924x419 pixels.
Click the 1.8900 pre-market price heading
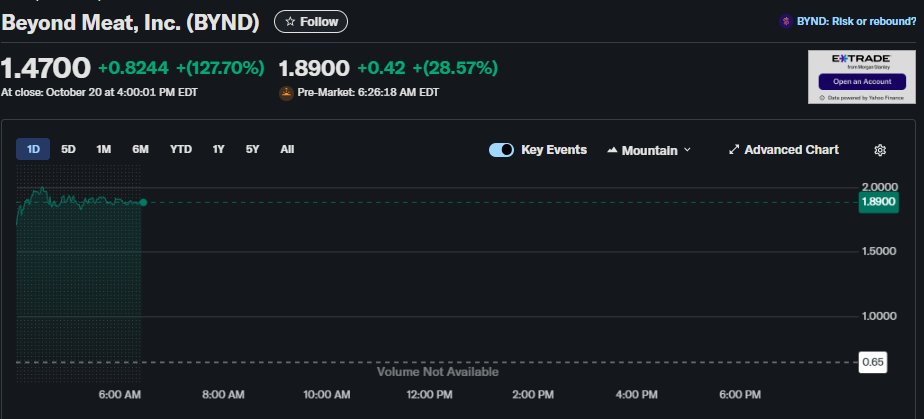[314, 68]
